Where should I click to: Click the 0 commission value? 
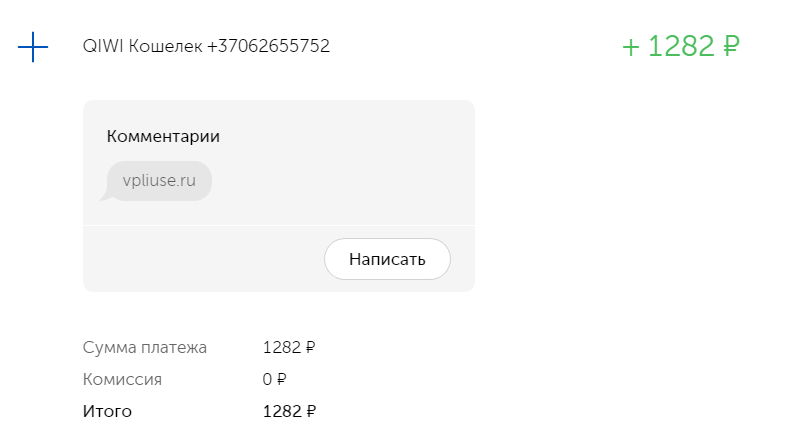267,379
